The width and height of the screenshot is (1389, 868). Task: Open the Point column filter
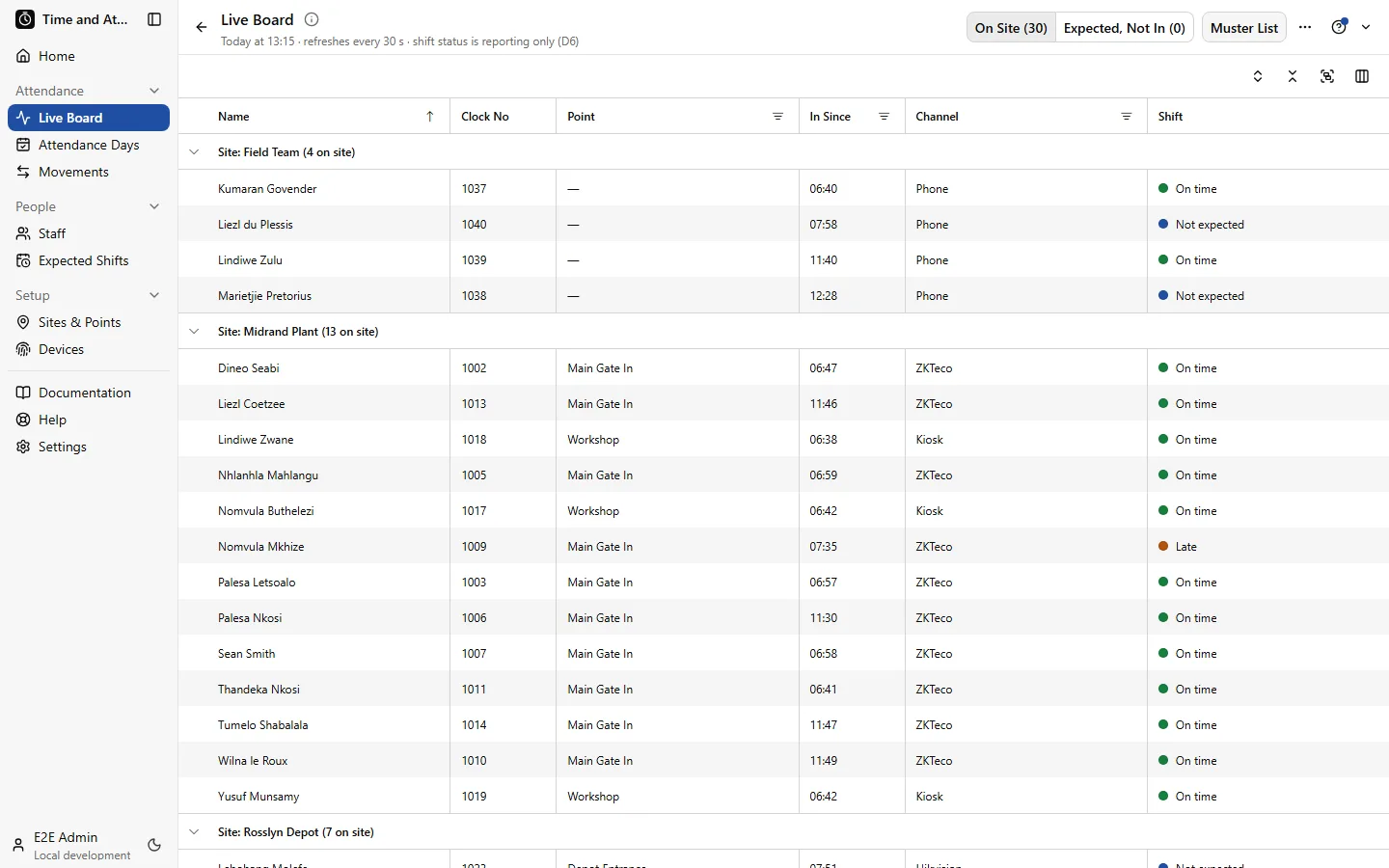(x=777, y=117)
